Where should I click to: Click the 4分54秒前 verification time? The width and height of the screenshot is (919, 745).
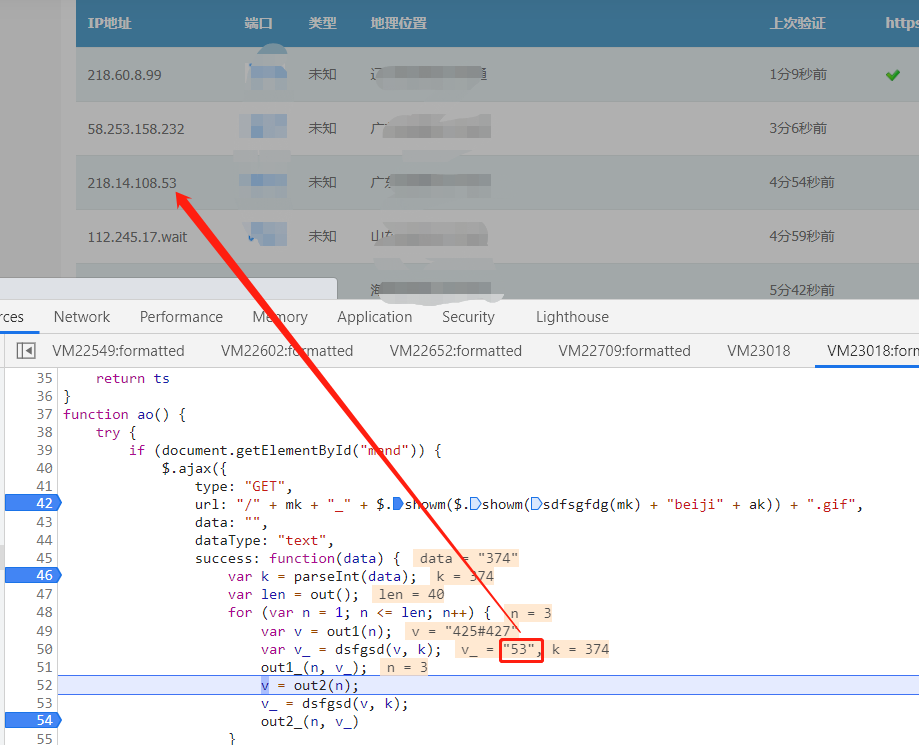[802, 182]
